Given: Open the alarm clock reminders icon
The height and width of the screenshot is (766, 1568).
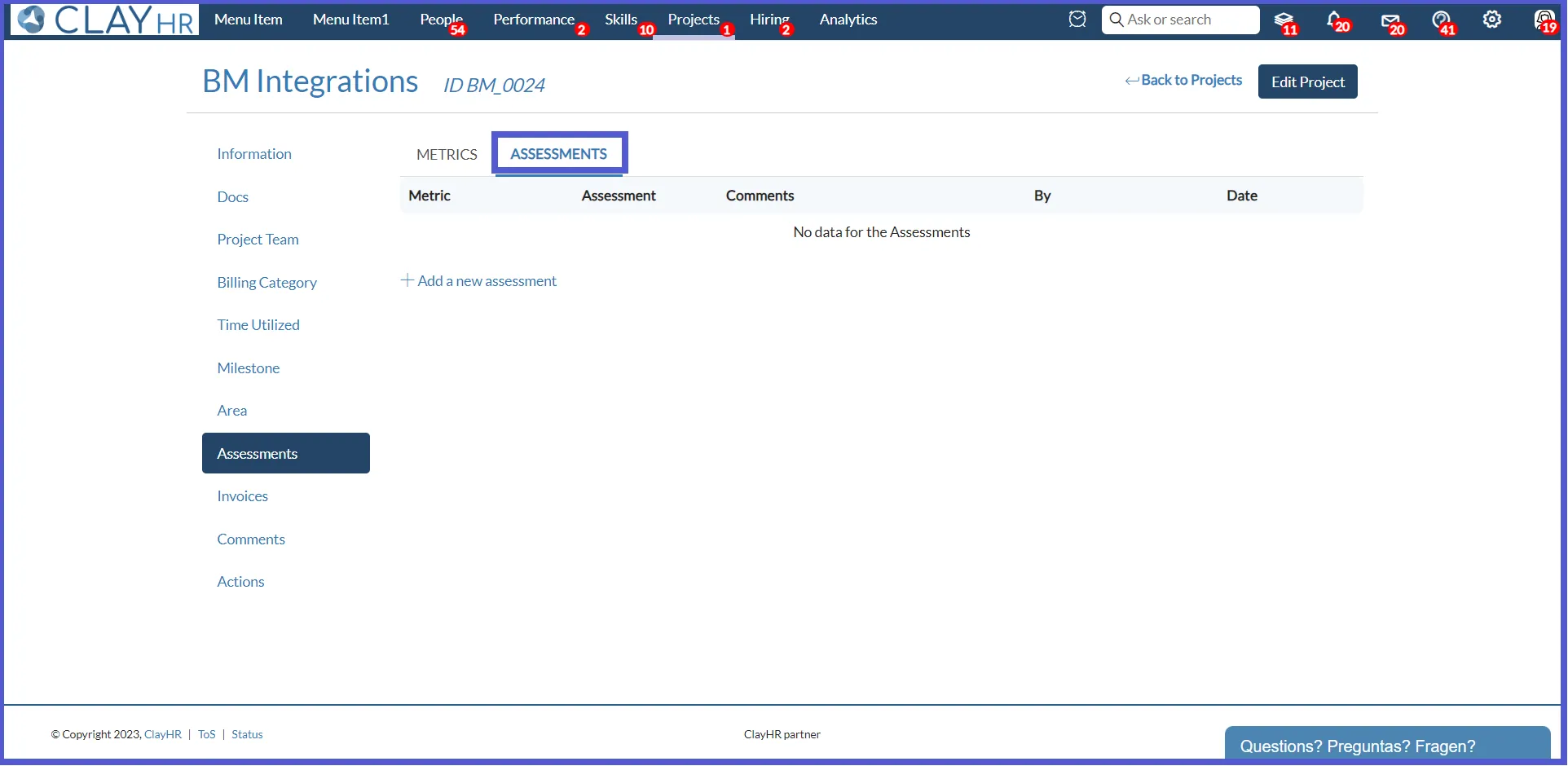Looking at the screenshot, I should click(1077, 19).
